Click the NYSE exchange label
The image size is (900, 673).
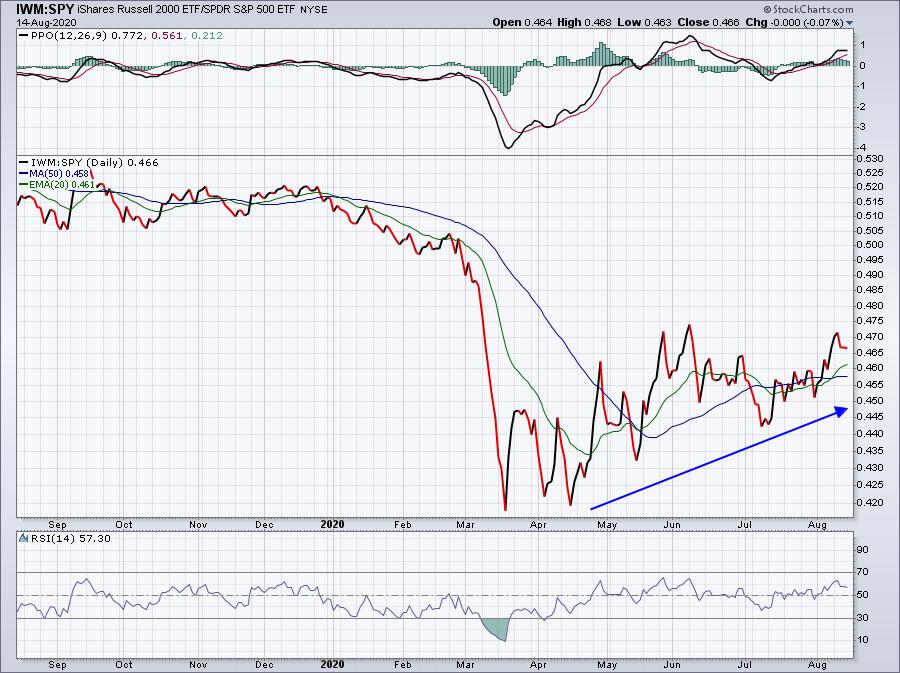[314, 10]
